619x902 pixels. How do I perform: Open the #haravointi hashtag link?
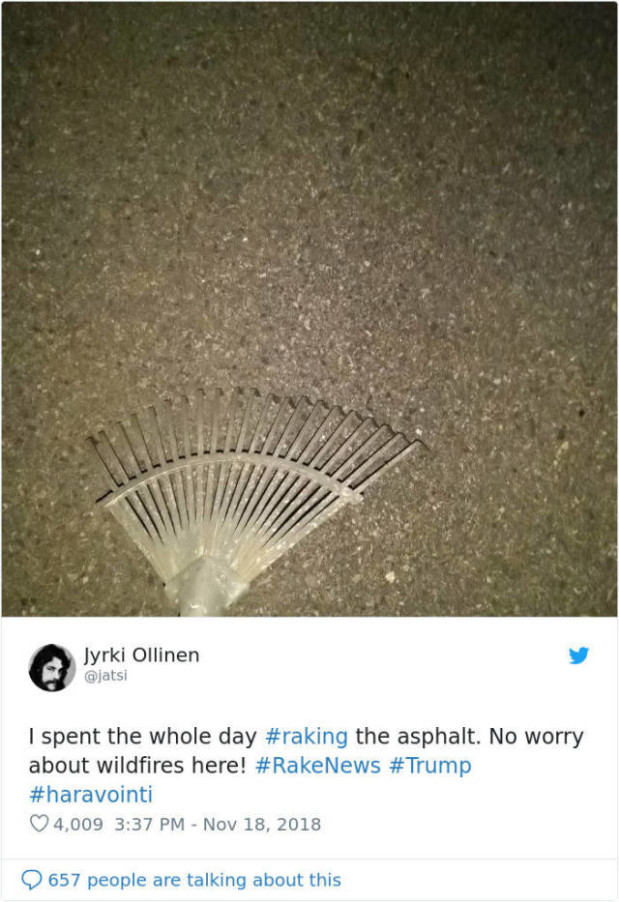pos(91,794)
